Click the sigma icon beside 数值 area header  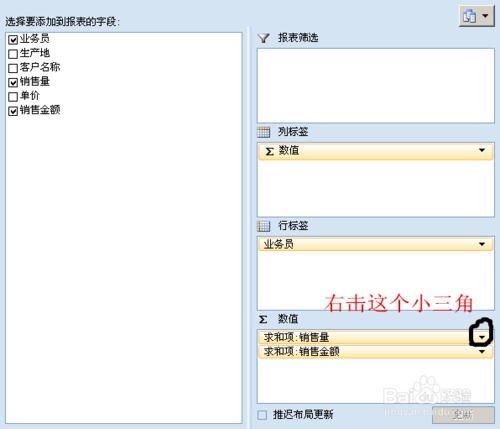pos(263,320)
